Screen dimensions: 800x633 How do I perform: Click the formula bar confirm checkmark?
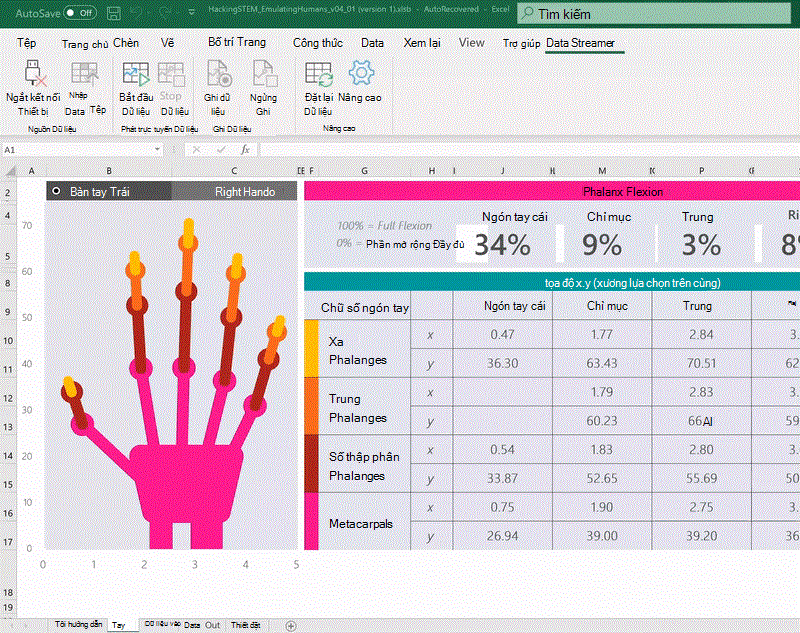point(221,149)
